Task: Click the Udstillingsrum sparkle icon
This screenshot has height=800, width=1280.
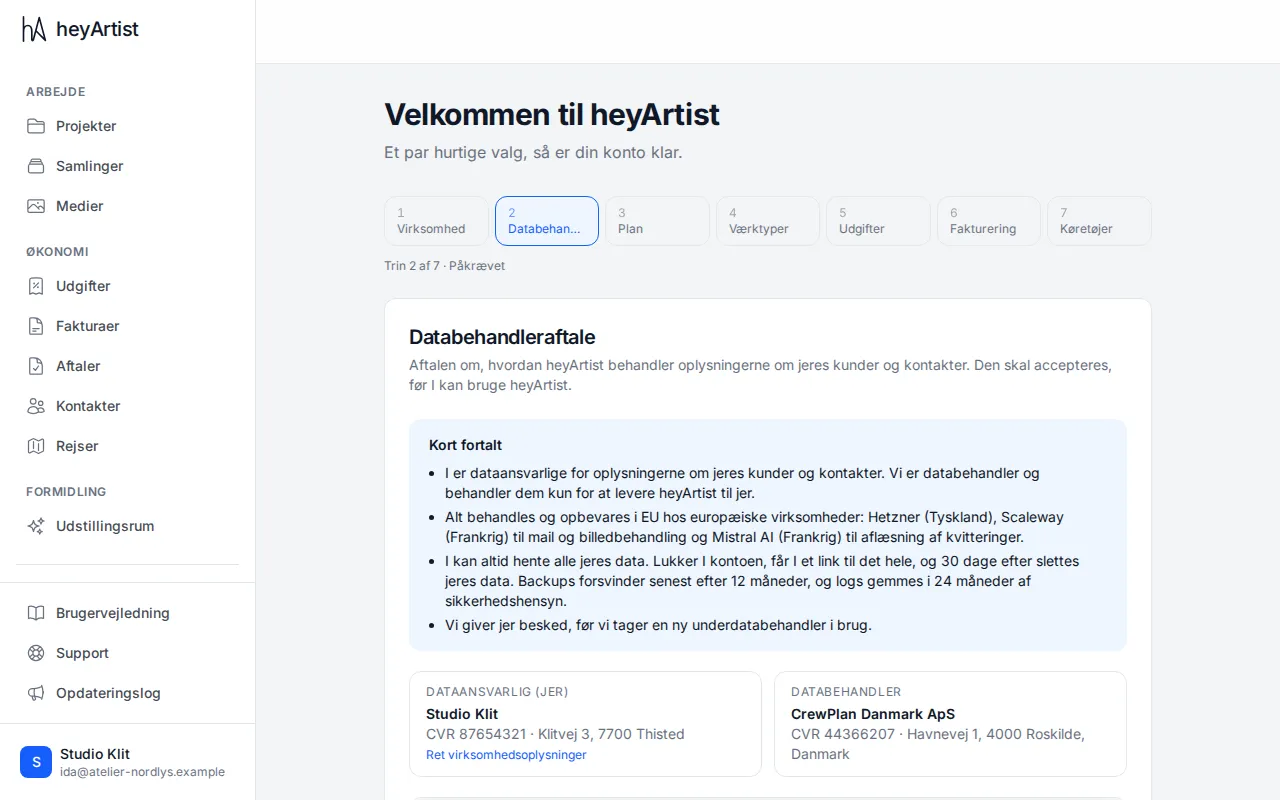Action: click(36, 526)
